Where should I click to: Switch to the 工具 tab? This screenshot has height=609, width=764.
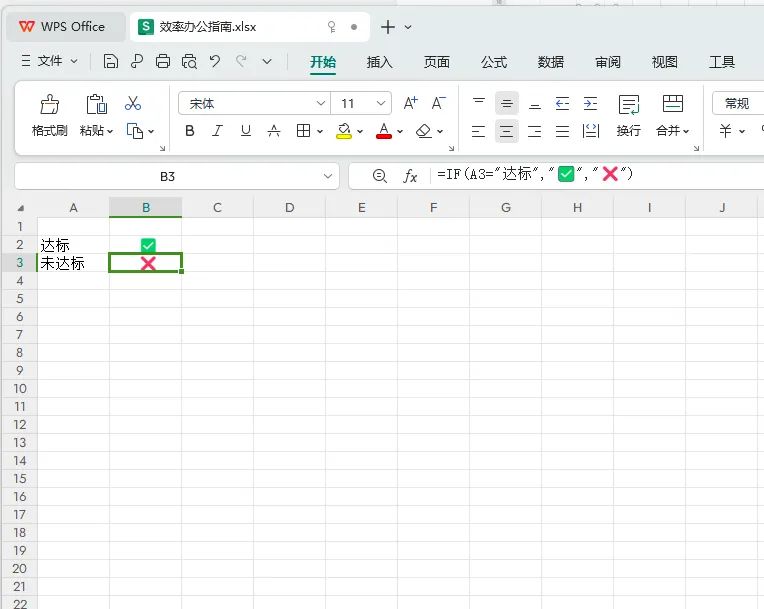(x=722, y=62)
